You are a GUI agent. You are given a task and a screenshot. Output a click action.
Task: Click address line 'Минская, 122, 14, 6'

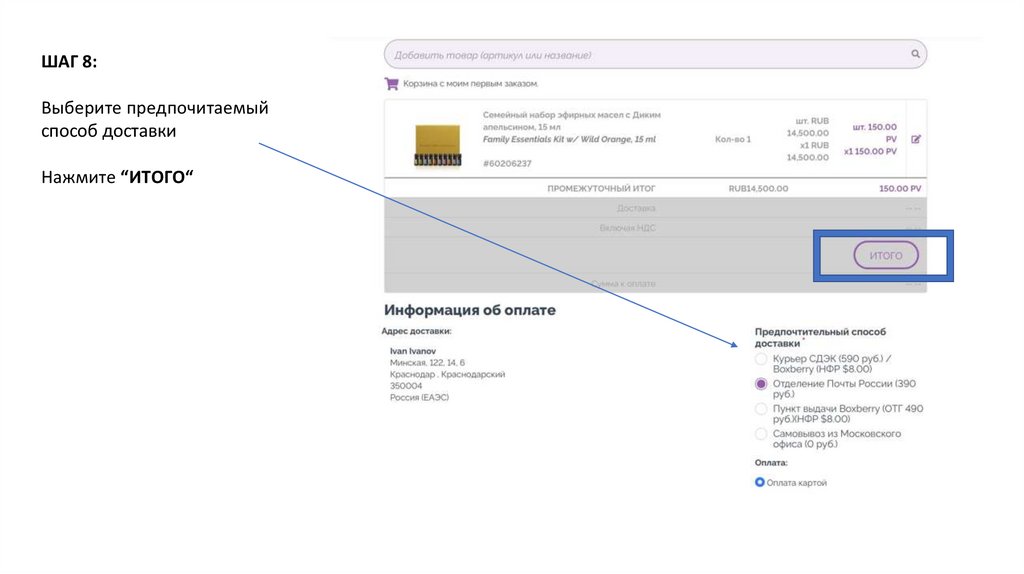427,362
